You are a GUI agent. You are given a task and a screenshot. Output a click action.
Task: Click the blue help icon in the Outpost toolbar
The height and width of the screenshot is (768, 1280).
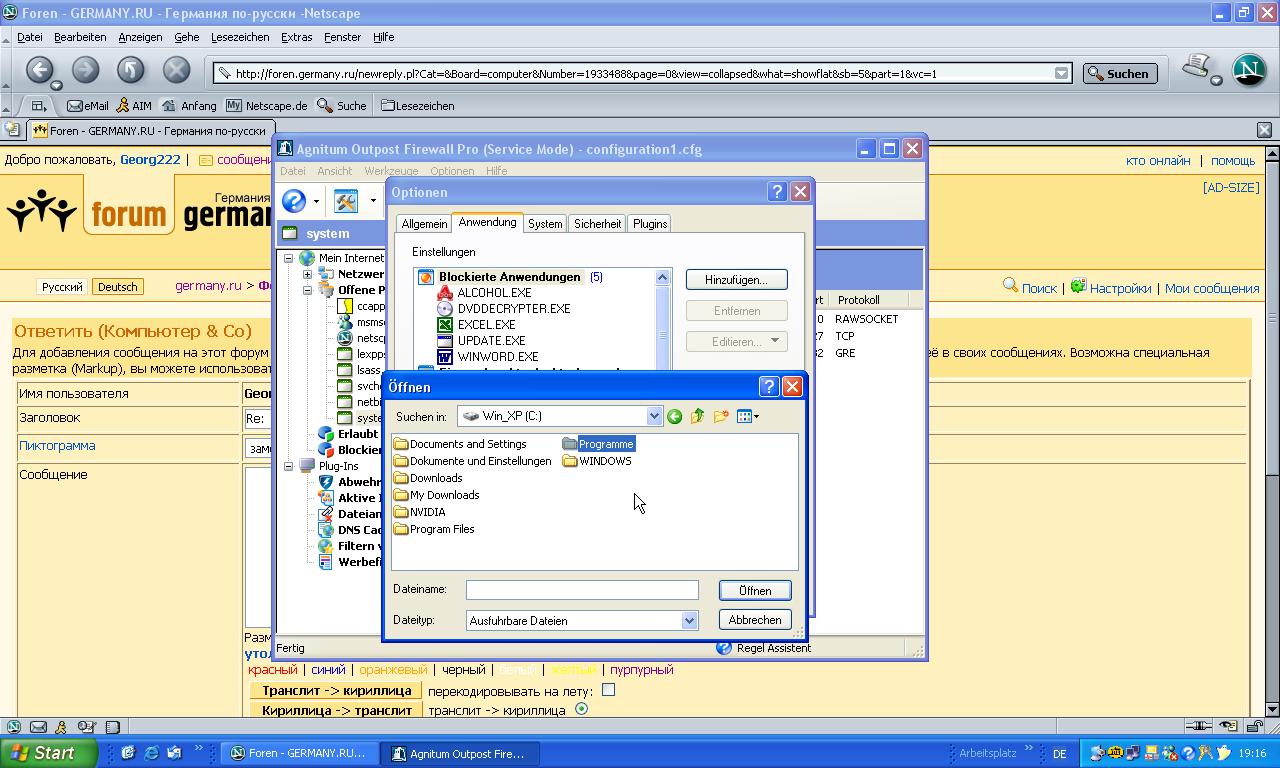[294, 201]
